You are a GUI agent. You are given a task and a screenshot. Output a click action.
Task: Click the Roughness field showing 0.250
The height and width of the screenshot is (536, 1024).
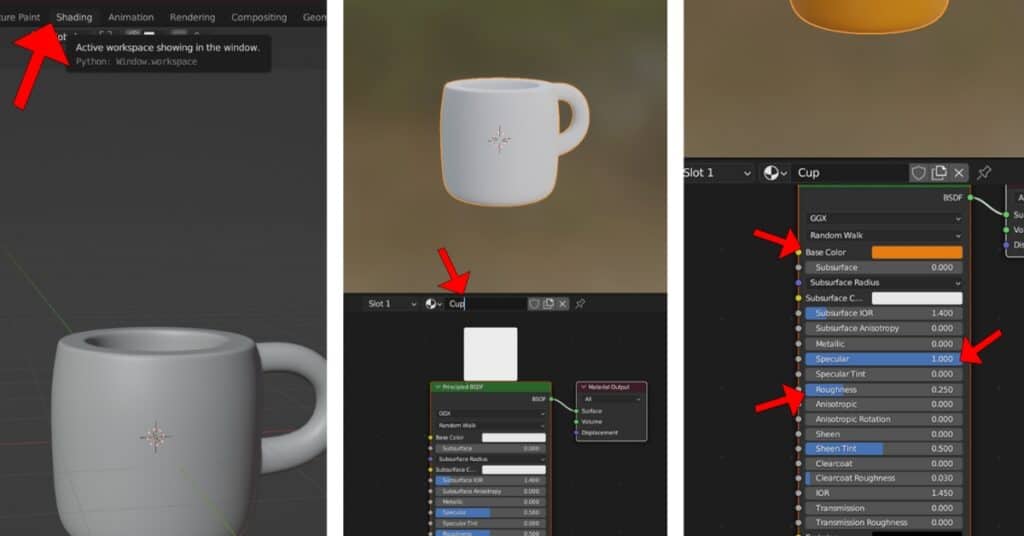(x=884, y=389)
